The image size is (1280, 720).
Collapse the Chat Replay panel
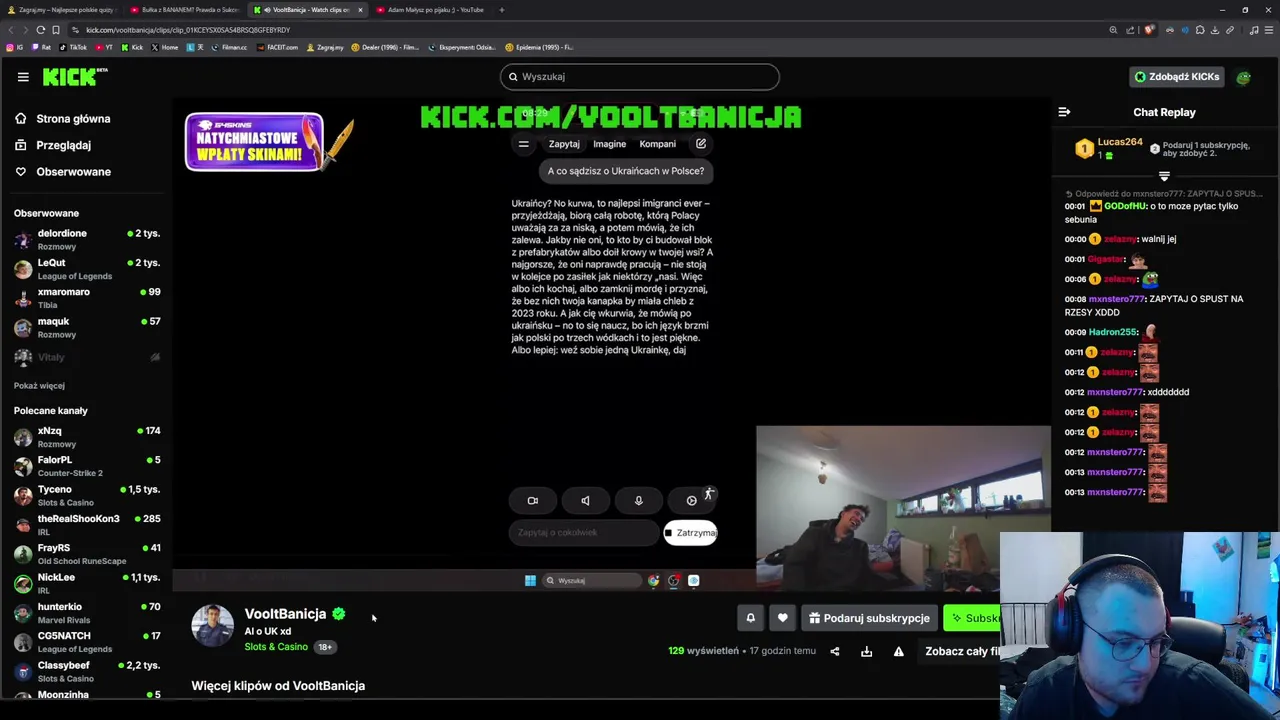point(1064,112)
